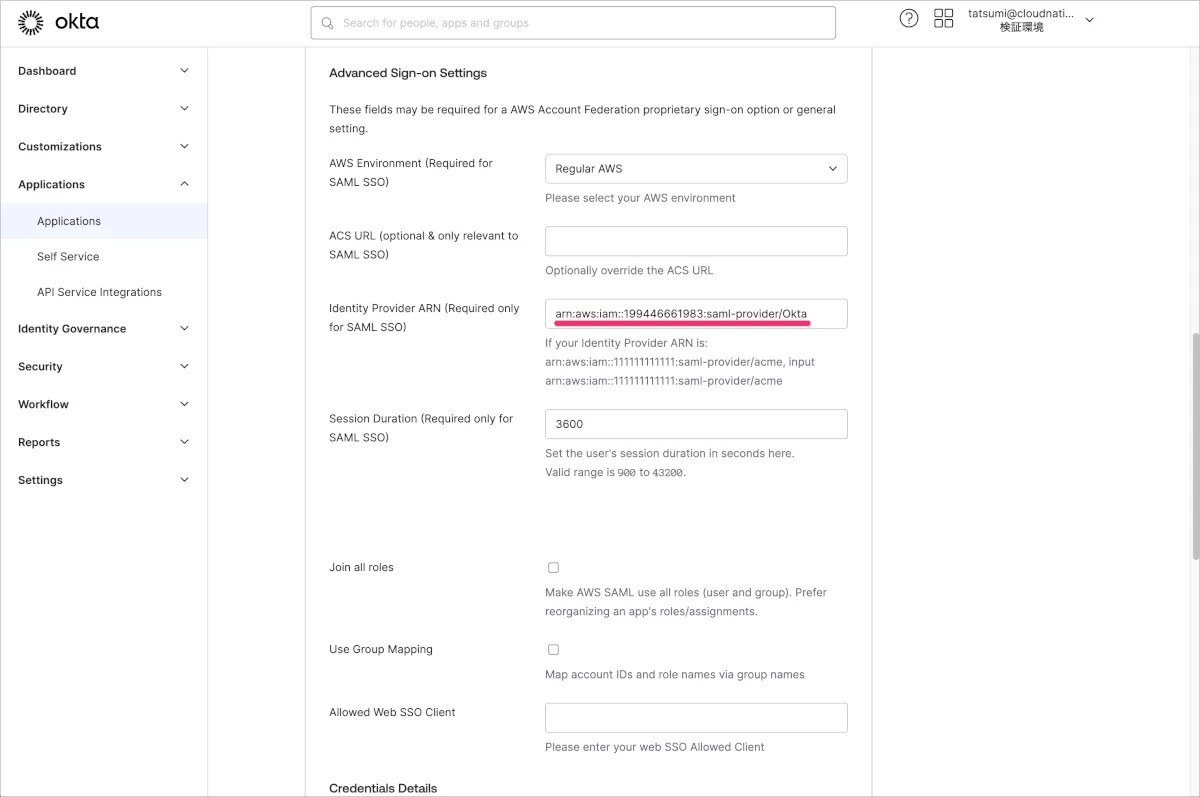Click the search magnifier icon

point(328,23)
